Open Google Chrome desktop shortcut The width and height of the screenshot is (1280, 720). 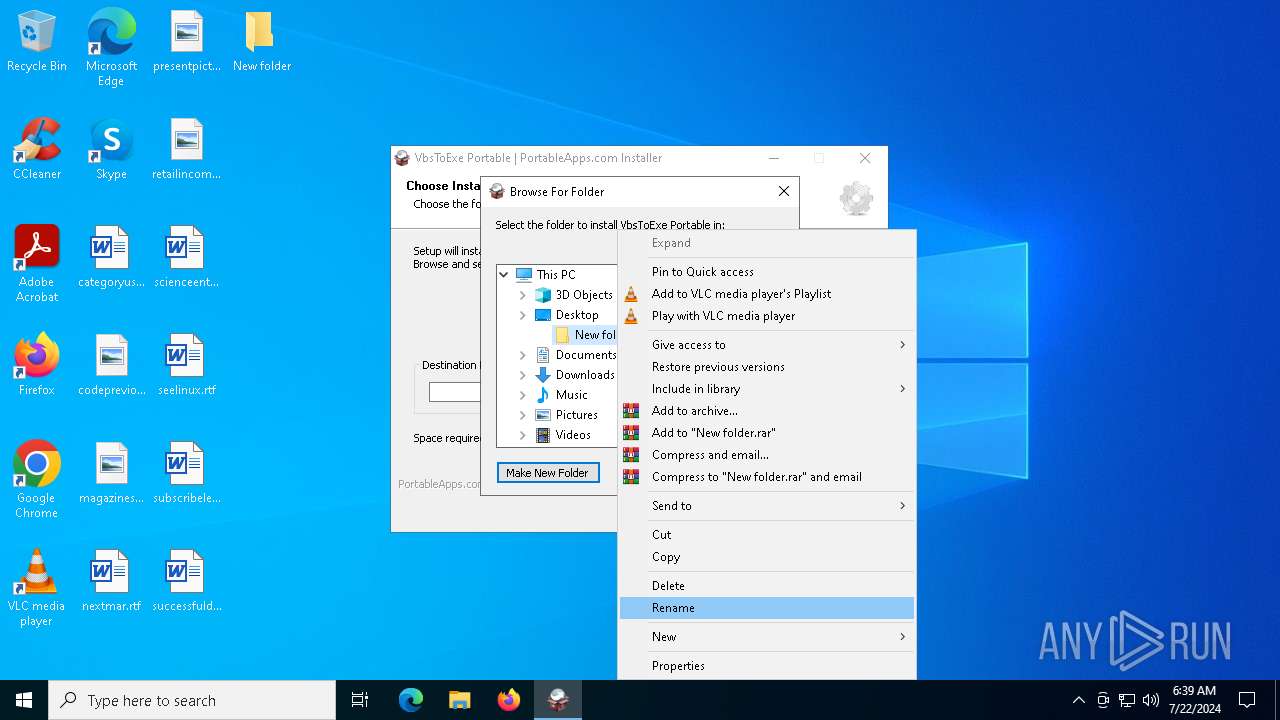click(37, 480)
